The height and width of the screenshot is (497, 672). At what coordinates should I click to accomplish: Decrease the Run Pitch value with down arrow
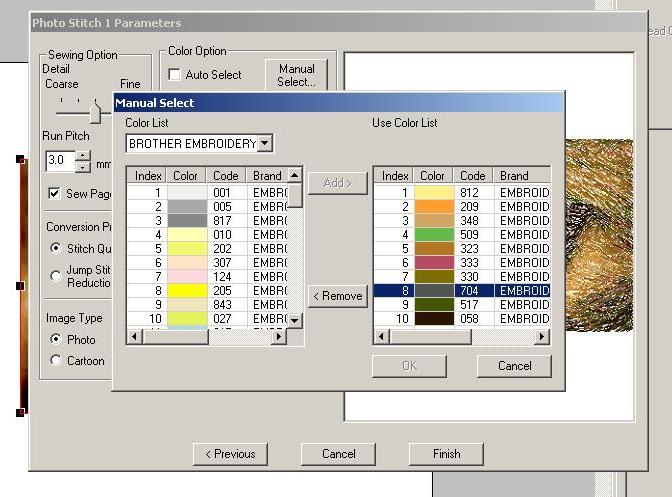click(82, 166)
